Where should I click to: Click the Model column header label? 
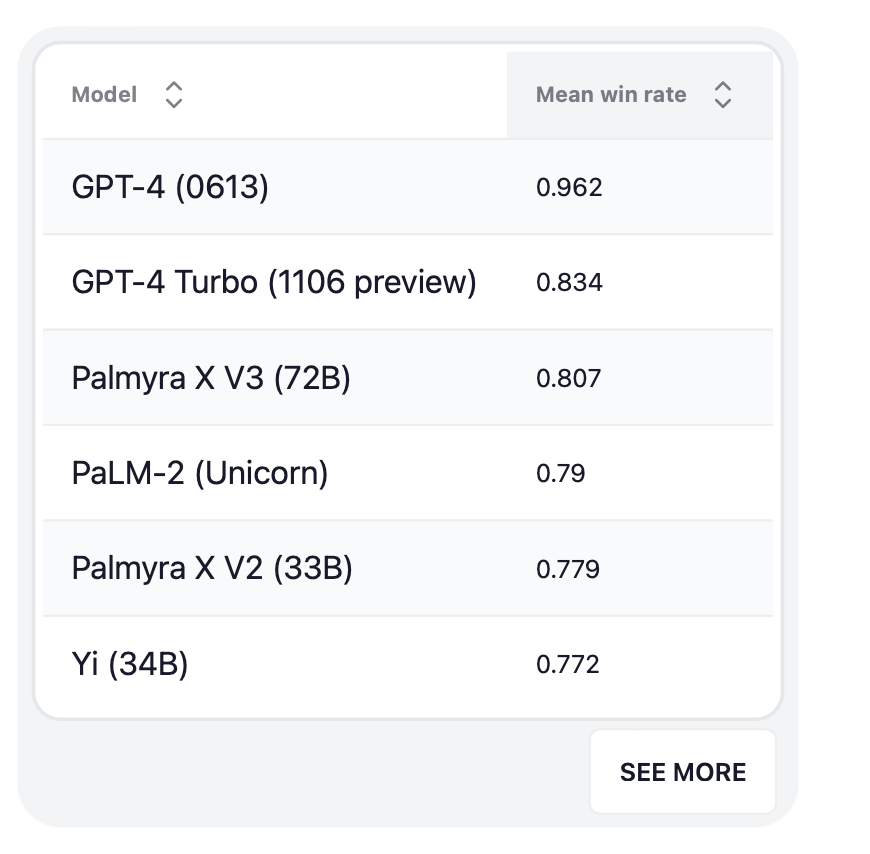point(104,95)
